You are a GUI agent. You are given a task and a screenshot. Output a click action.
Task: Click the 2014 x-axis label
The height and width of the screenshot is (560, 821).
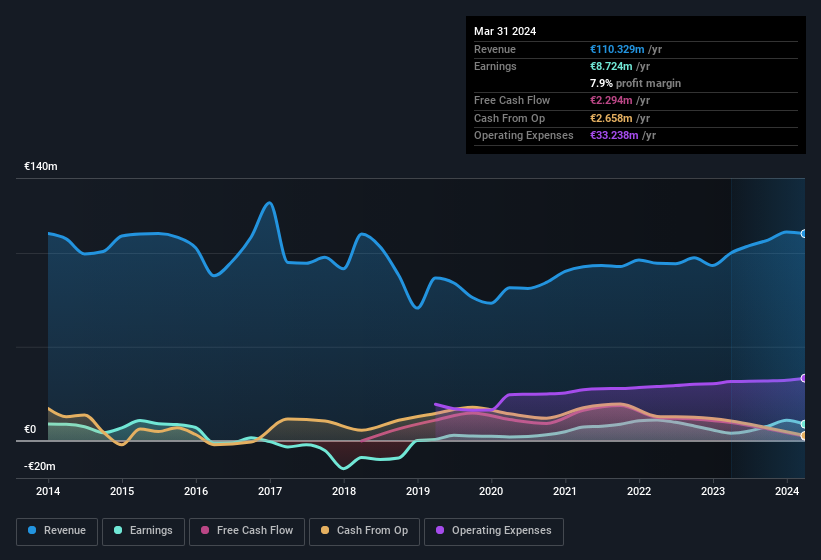[x=48, y=491]
